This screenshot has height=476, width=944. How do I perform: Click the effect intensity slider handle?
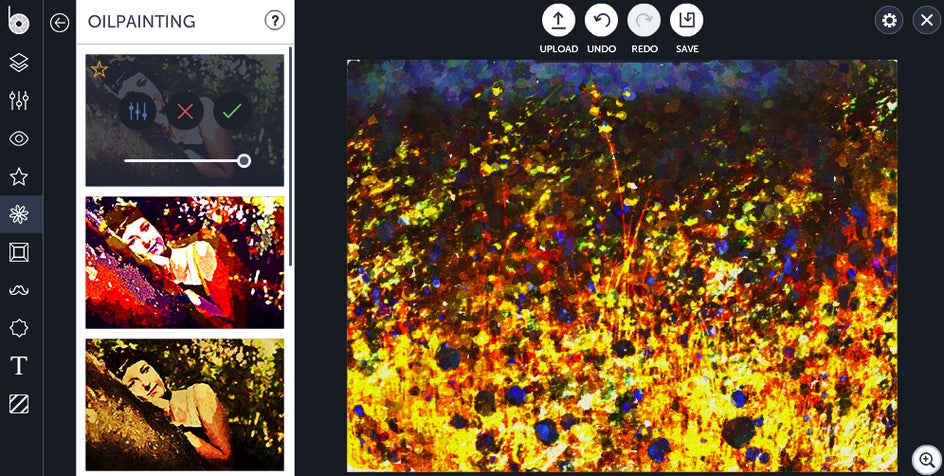point(244,161)
